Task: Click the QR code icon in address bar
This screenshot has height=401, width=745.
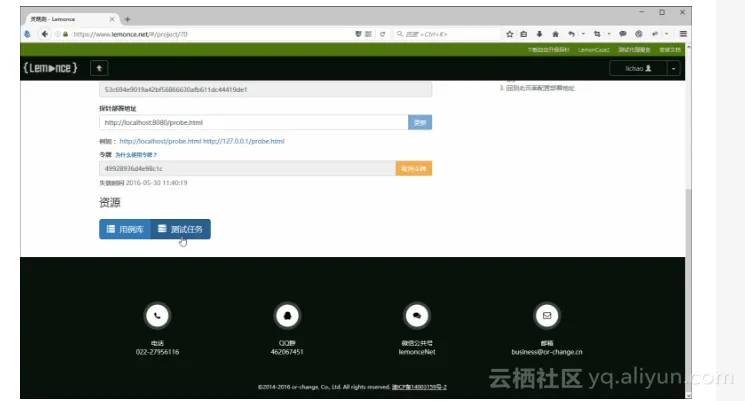Action: [x=368, y=34]
